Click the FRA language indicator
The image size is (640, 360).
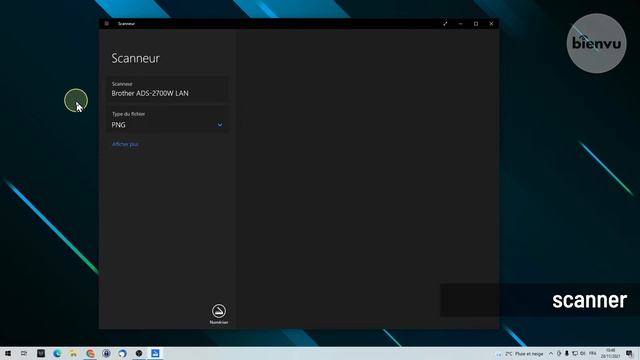[593, 353]
